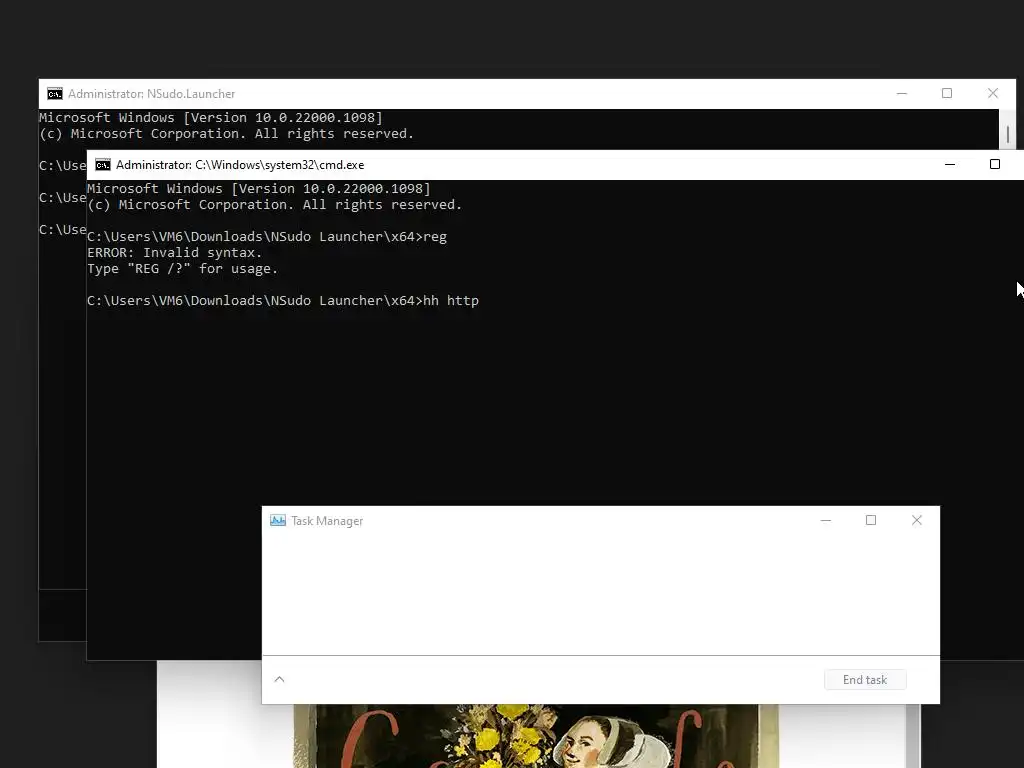
Task: Click the Windows version line in cmd.exe
Action: pyautogui.click(x=259, y=189)
